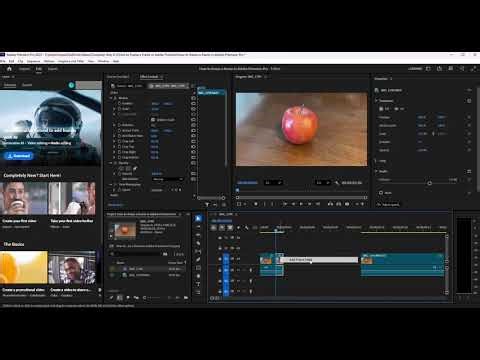Collapse Time Remapping group

tap(111, 184)
